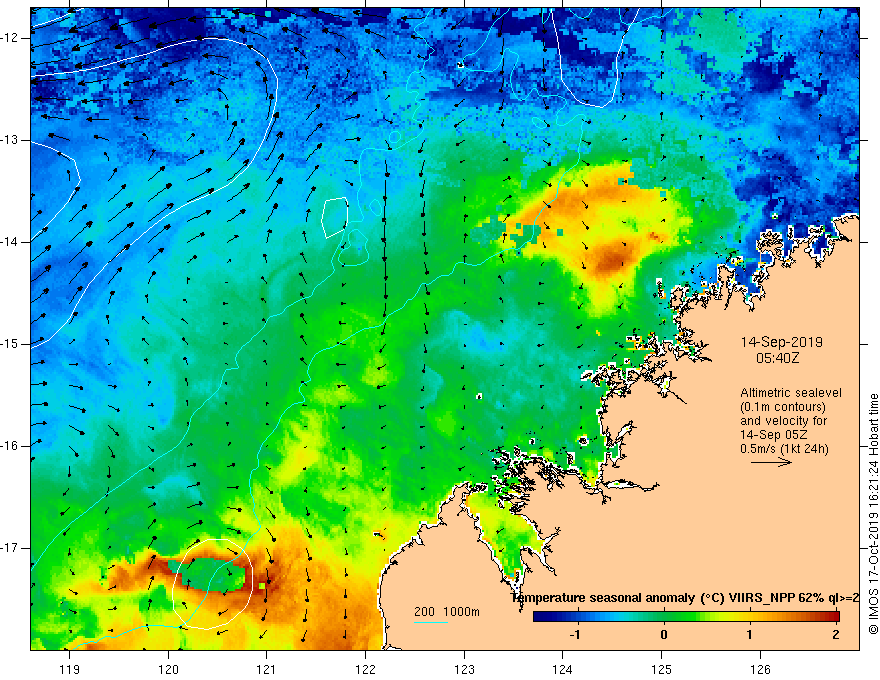Click the colorbar tick label 0
This screenshot has height=680, width=880.
tap(664, 635)
